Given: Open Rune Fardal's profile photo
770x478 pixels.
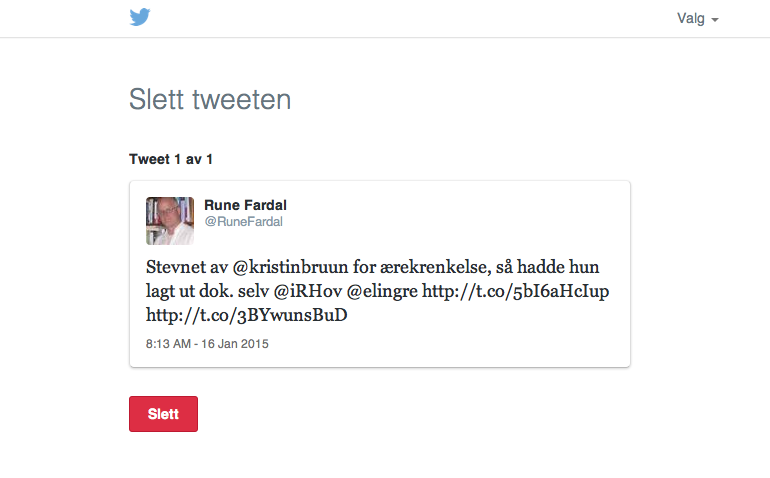Looking at the screenshot, I should [170, 221].
